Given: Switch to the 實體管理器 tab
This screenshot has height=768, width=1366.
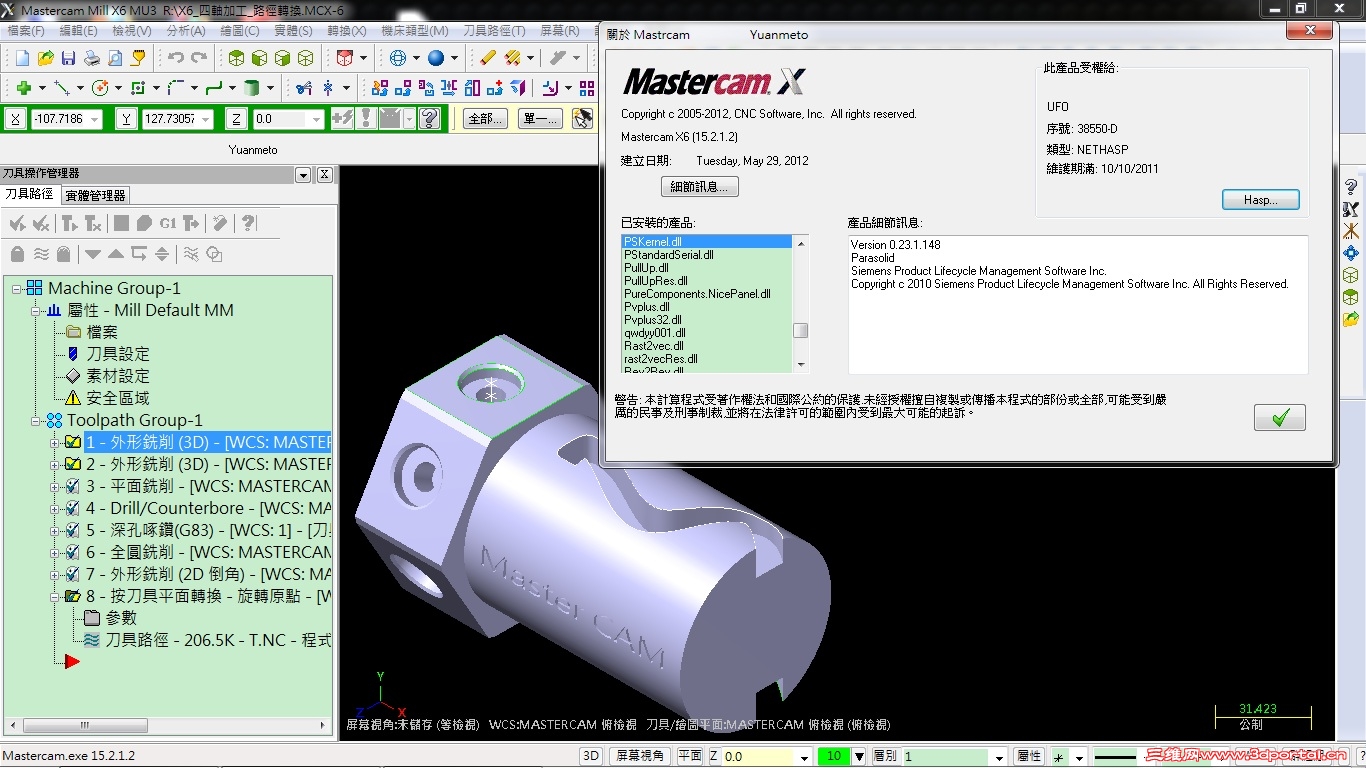Looking at the screenshot, I should click(x=96, y=195).
